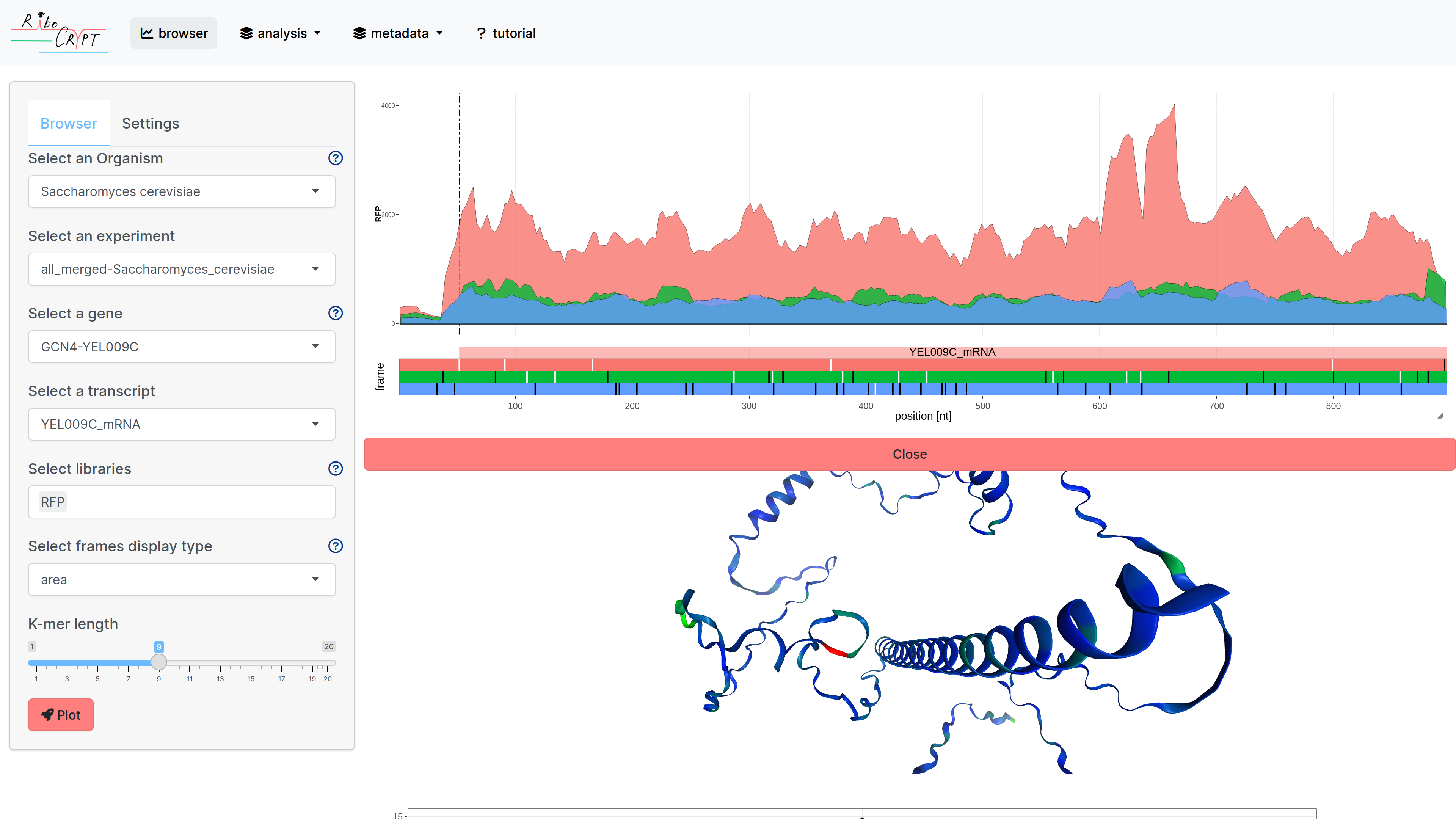
Task: Show help for frames display type
Action: (335, 546)
